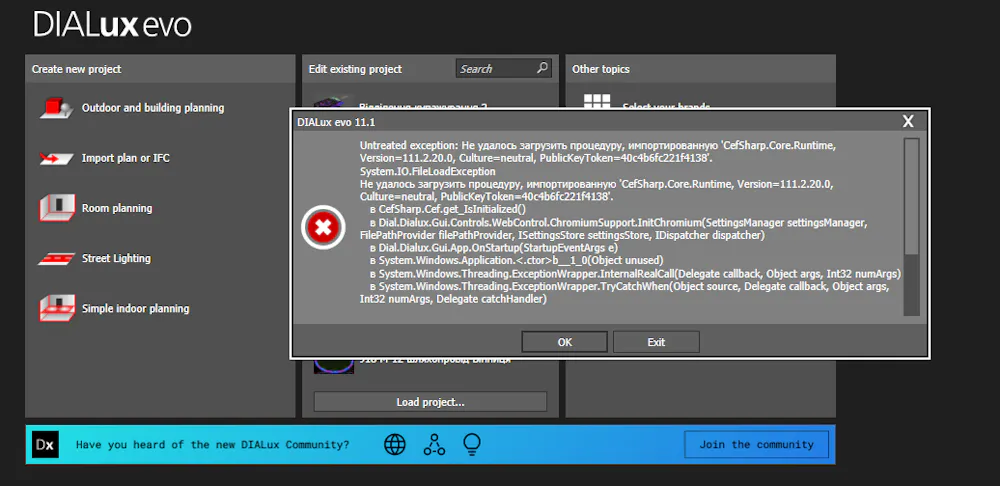1000x486 pixels.
Task: Select Simple indoor planning label
Action: pos(135,308)
